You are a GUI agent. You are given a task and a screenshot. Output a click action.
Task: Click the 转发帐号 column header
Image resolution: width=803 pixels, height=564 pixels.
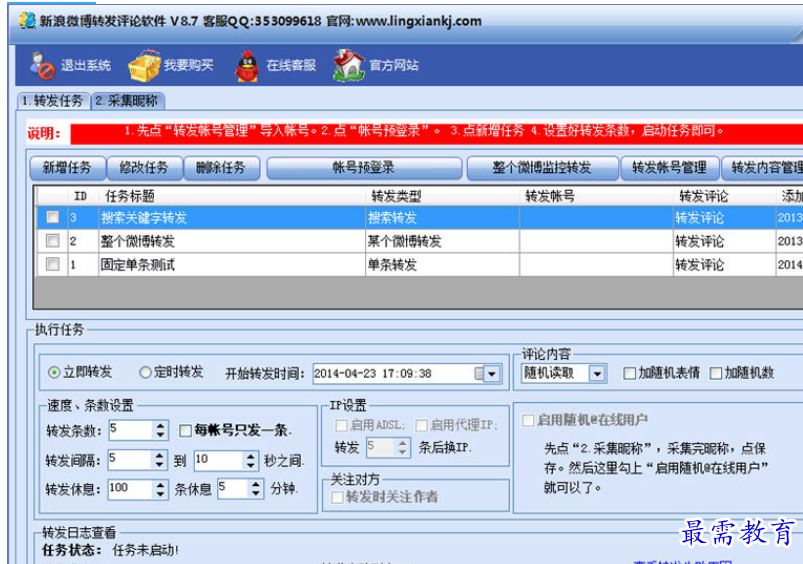pyautogui.click(x=597, y=196)
